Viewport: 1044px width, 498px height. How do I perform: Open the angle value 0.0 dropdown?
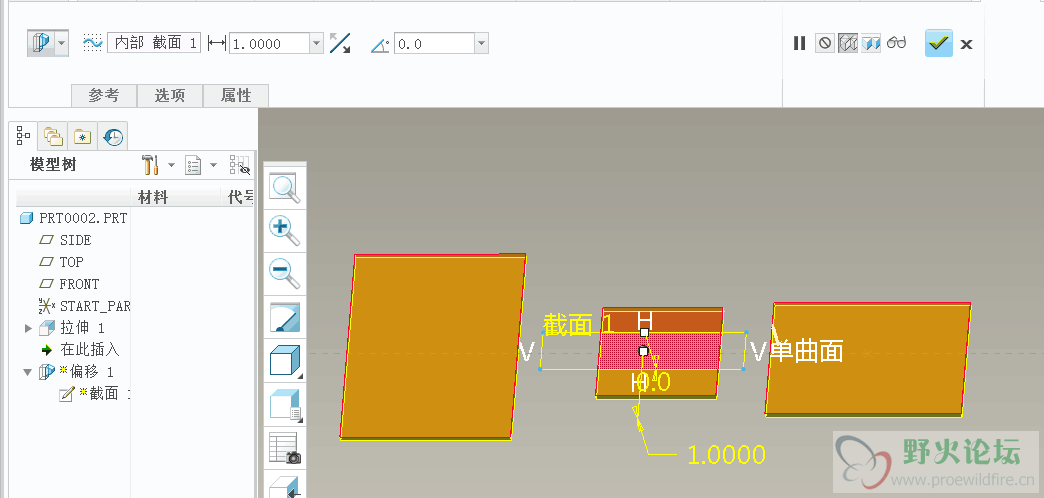(x=481, y=44)
